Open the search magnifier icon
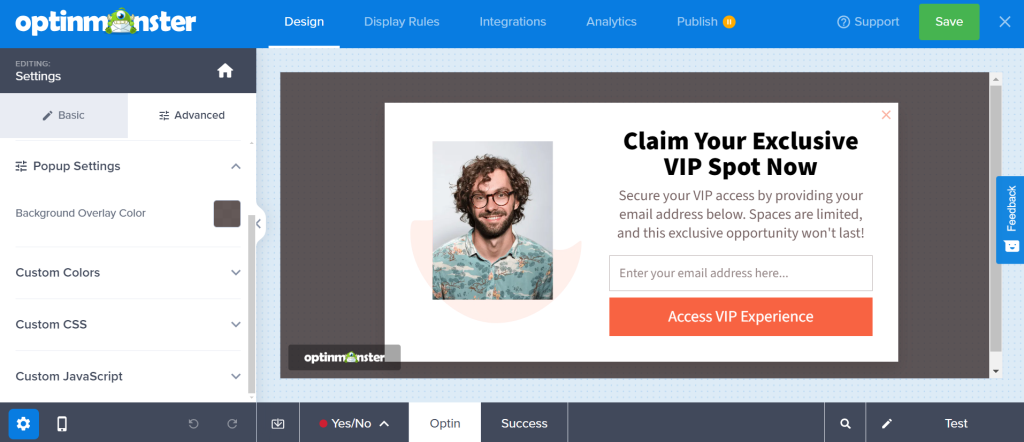Image resolution: width=1024 pixels, height=442 pixels. click(845, 424)
